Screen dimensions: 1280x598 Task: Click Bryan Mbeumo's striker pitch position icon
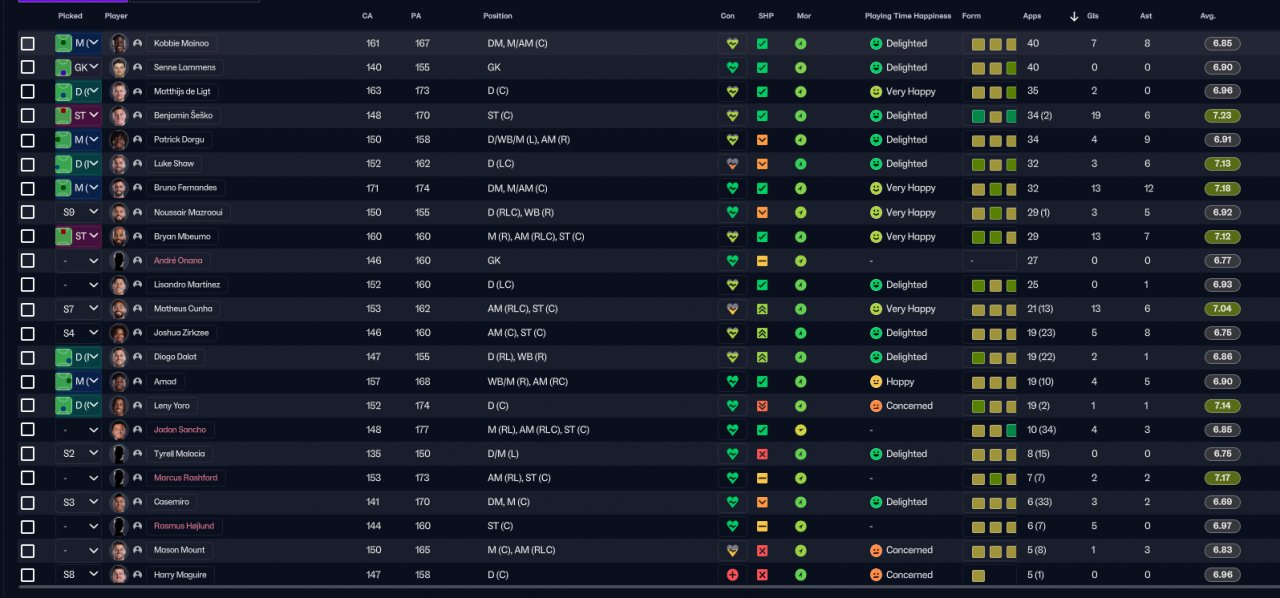point(63,237)
